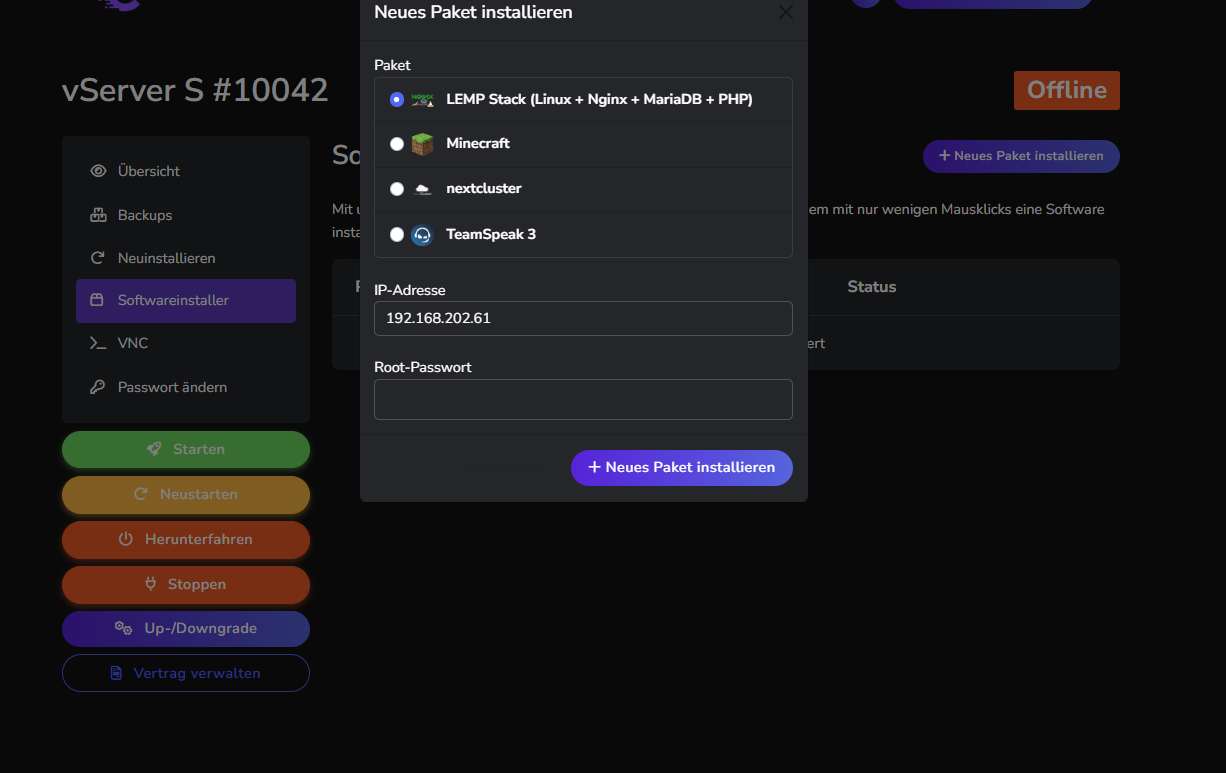Click the green Starten button
Screen dimensions: 1226x773
[186, 449]
